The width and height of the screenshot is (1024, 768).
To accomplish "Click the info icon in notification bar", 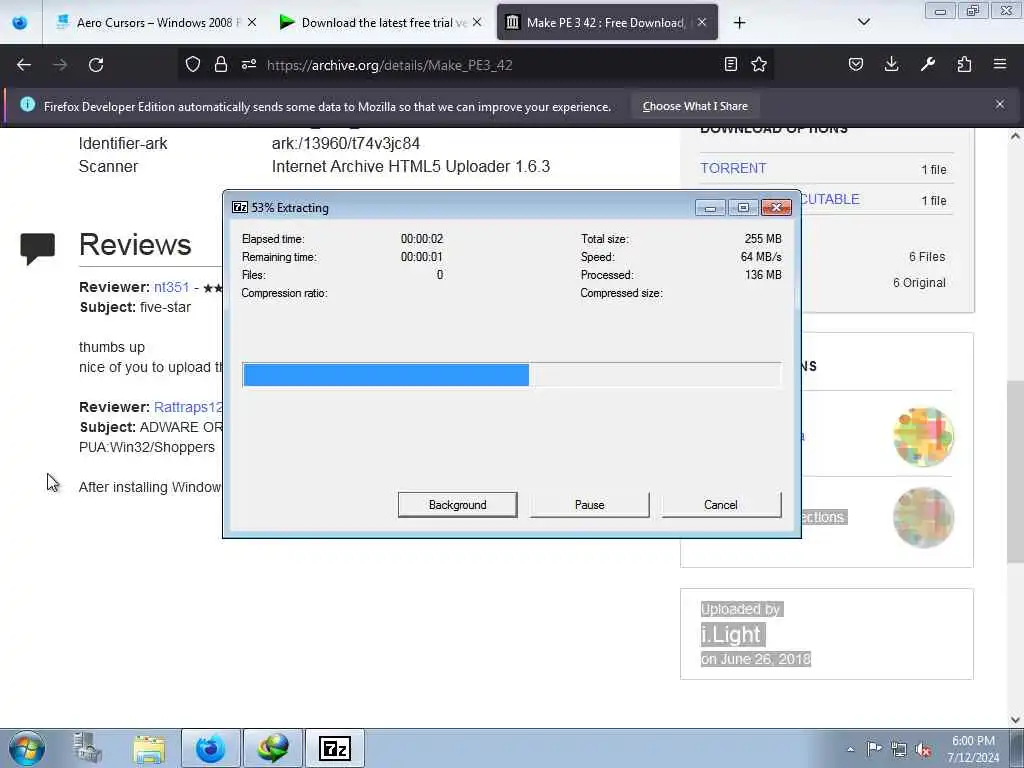I will pos(27,104).
